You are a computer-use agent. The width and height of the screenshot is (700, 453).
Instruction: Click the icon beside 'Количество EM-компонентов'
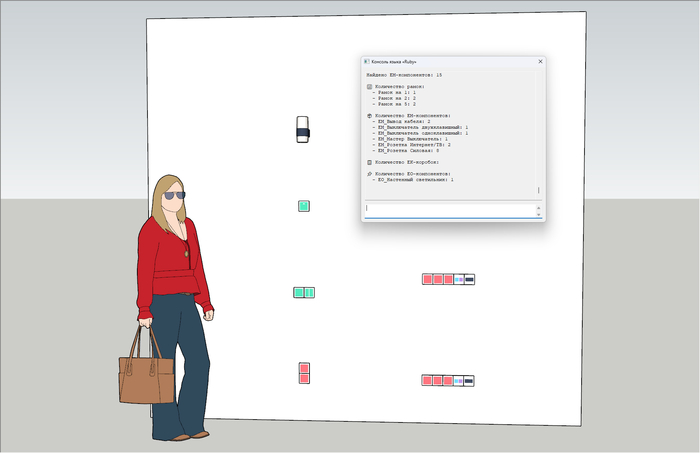tap(370, 116)
